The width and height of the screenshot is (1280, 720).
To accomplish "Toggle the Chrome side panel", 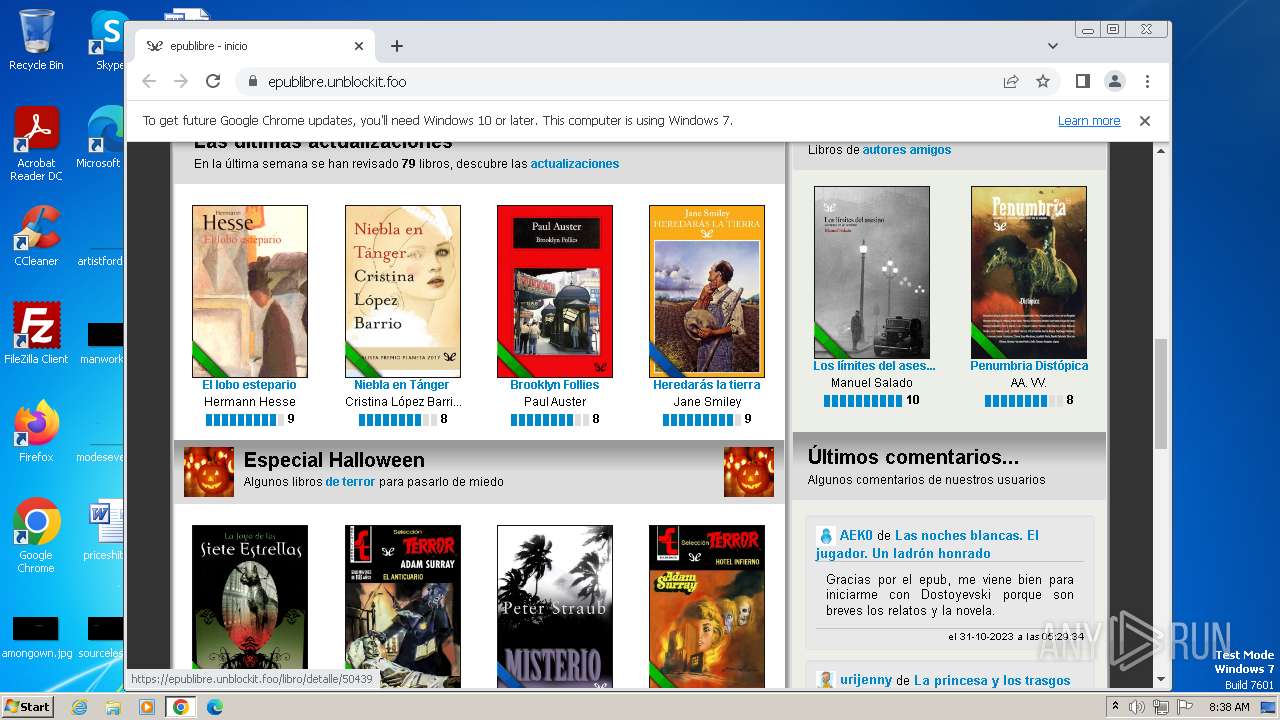I will 1082,81.
